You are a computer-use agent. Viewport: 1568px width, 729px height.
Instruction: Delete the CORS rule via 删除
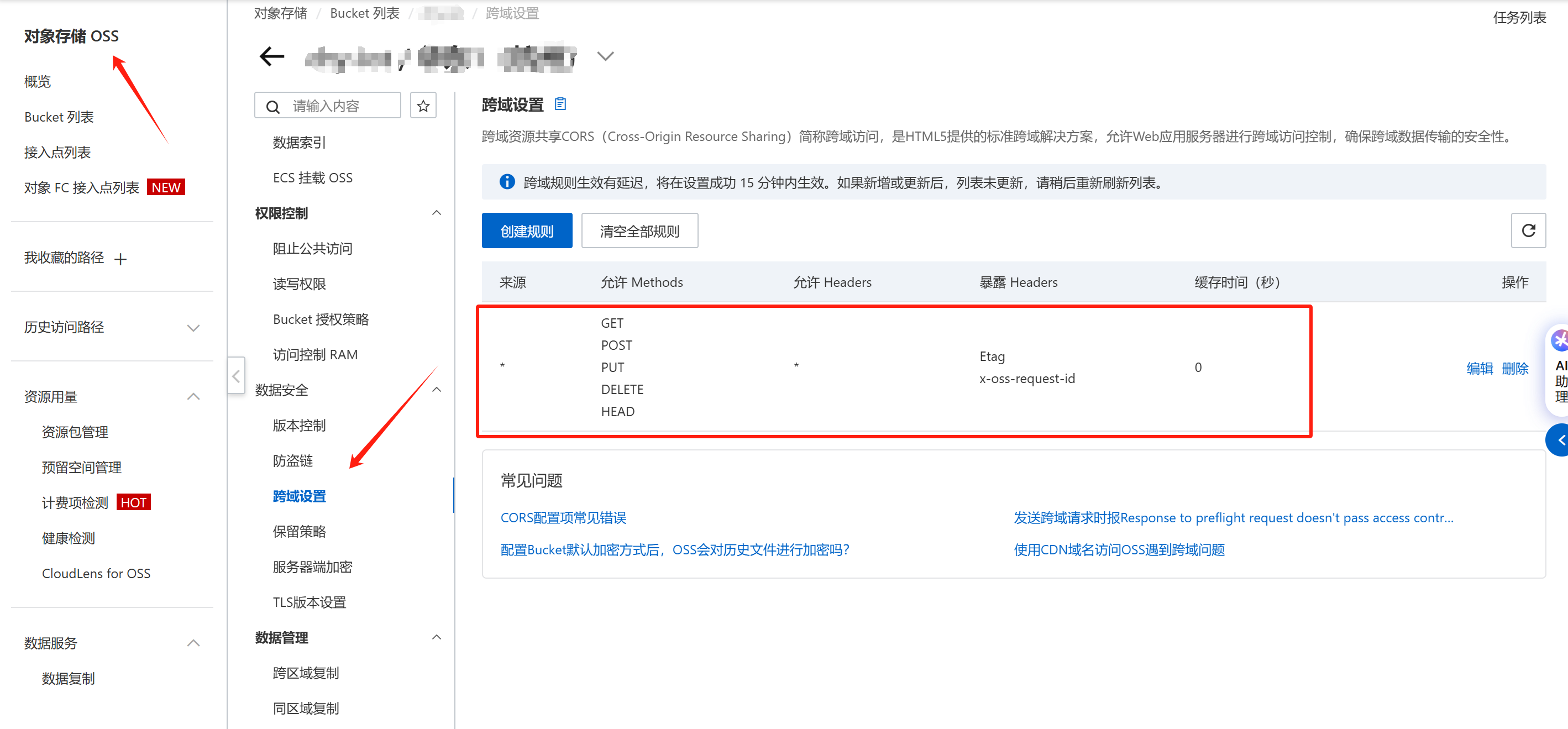(1514, 368)
